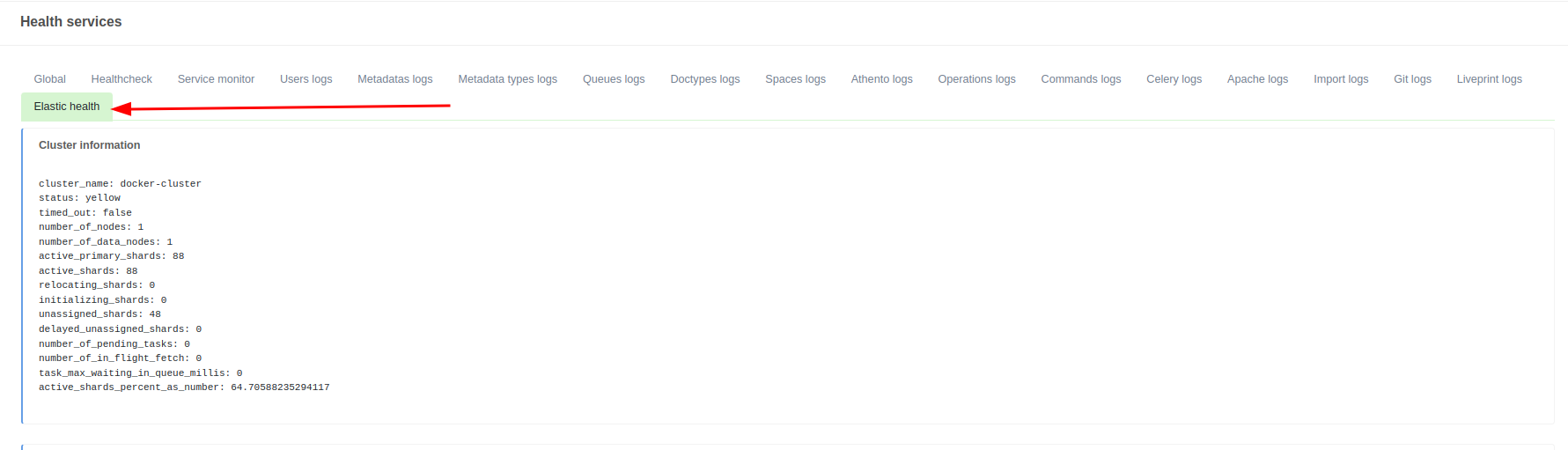Image resolution: width=1568 pixels, height=450 pixels.
Task: Select the Liveprint logs tab
Action: [x=1489, y=79]
